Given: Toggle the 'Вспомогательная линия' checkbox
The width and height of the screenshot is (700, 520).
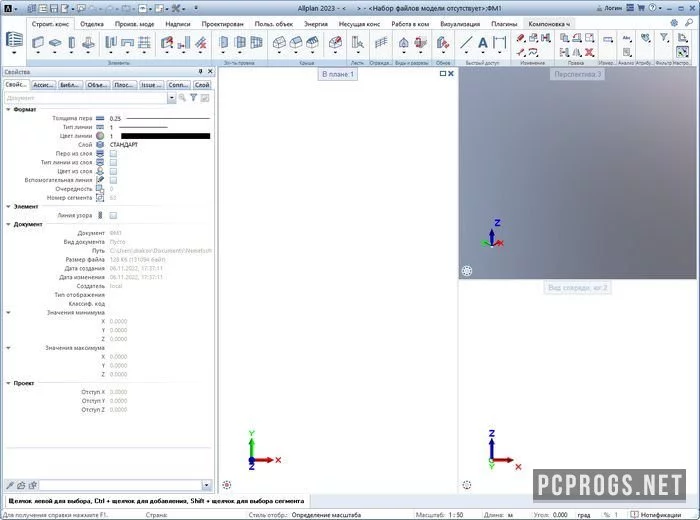Looking at the screenshot, I should click(113, 180).
